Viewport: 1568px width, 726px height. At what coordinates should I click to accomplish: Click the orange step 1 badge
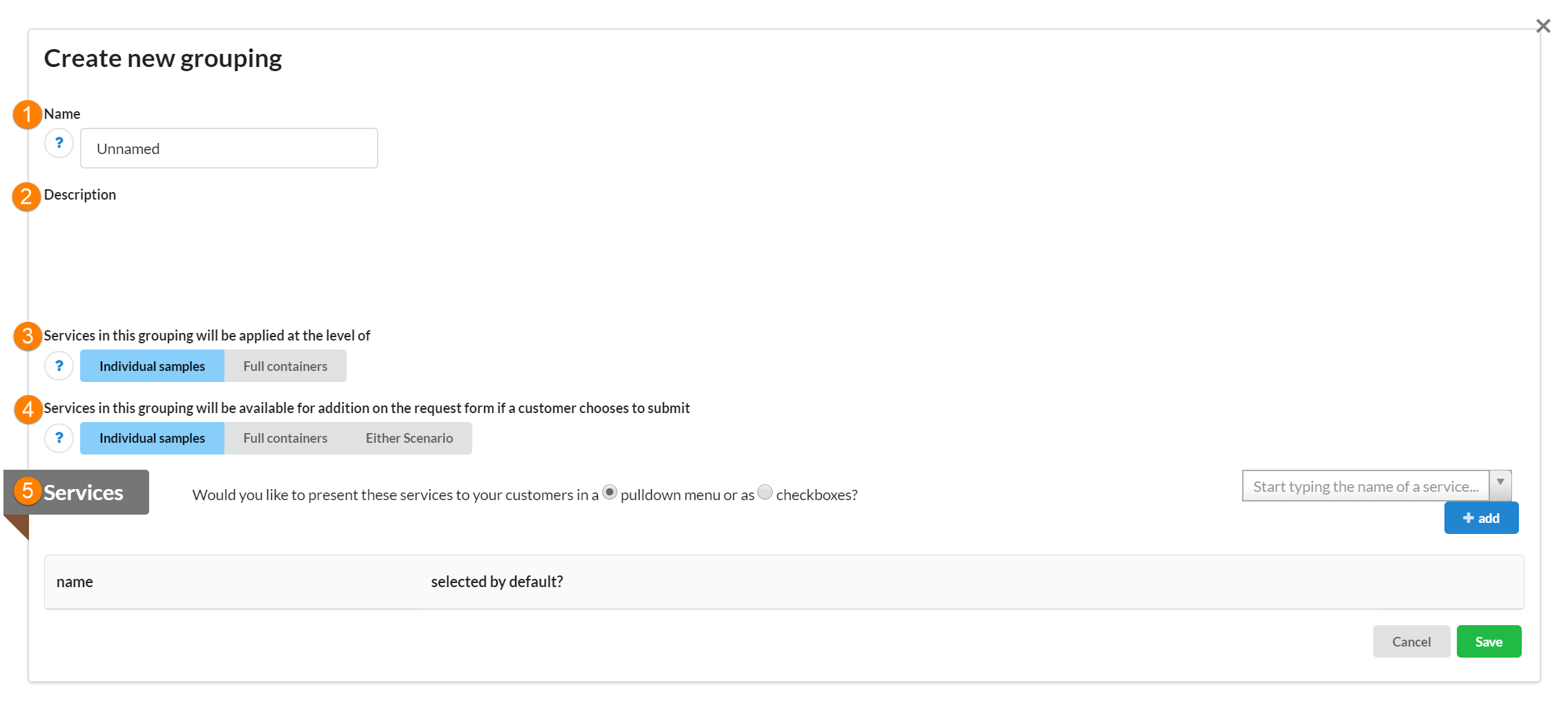28,114
